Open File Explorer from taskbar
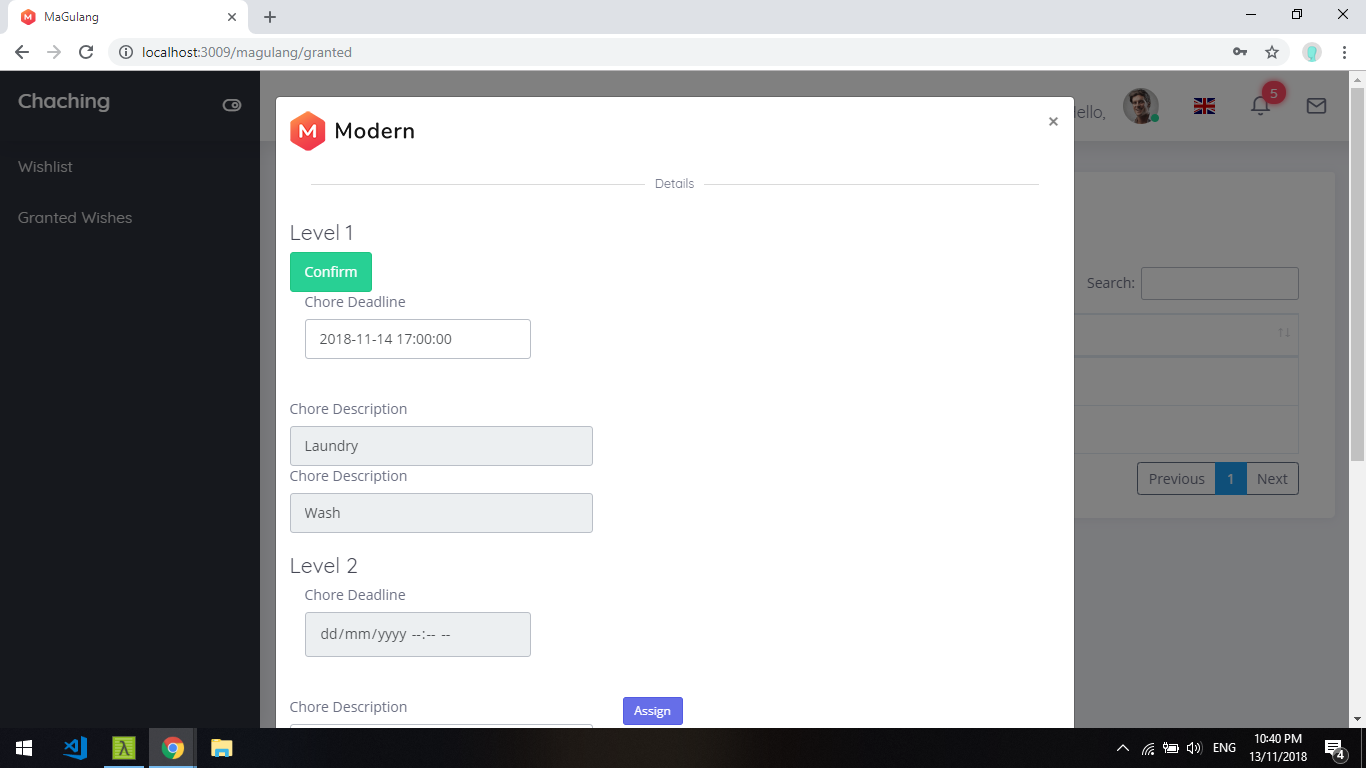 (x=221, y=748)
